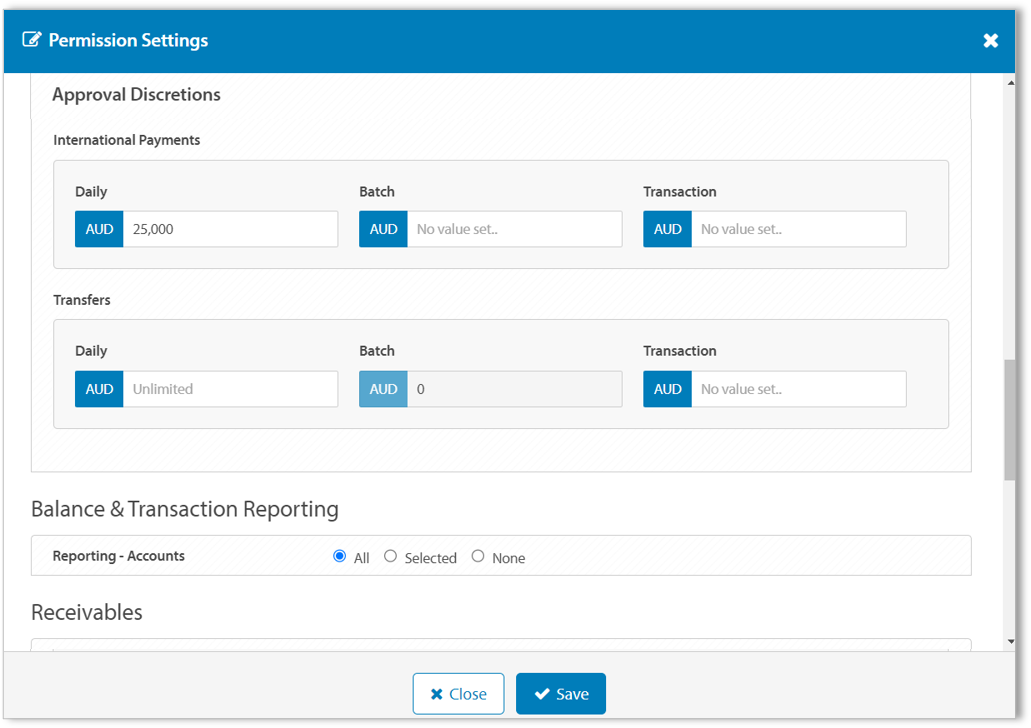Edit International Payments Daily limit field
Viewport: 1031px width, 728px height.
[x=230, y=229]
